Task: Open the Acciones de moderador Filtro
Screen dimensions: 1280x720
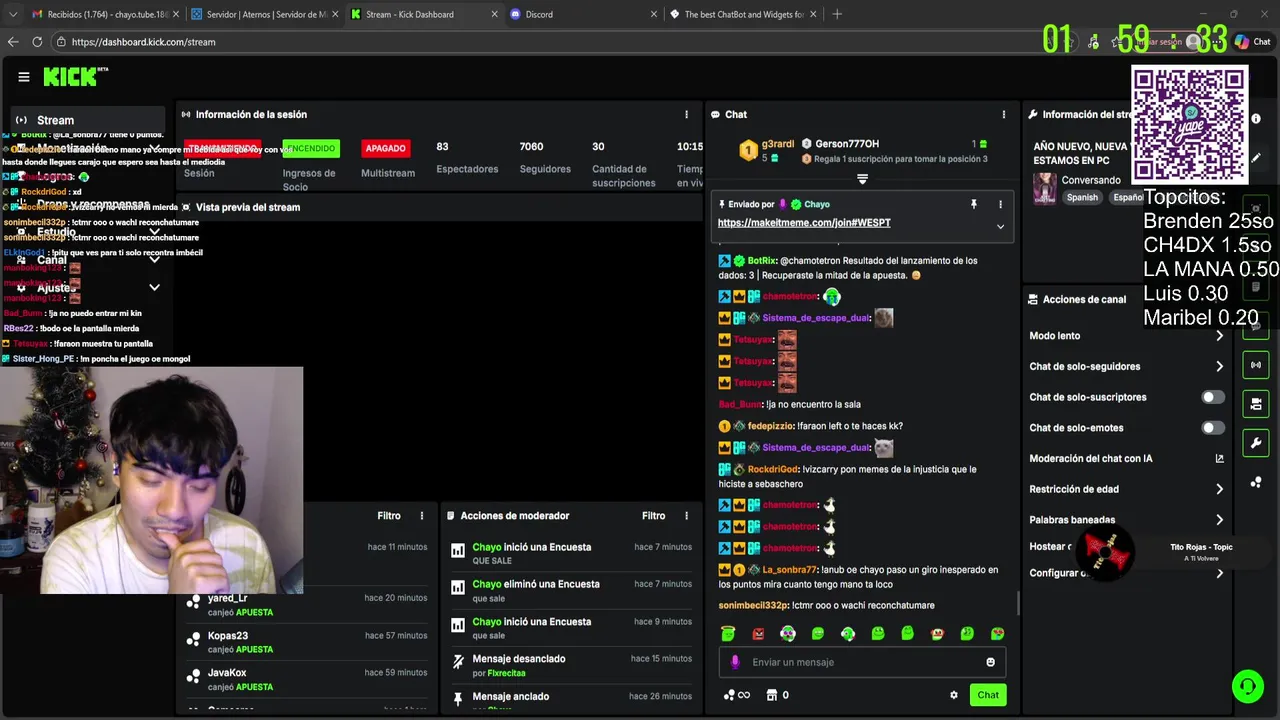Action: tap(653, 516)
